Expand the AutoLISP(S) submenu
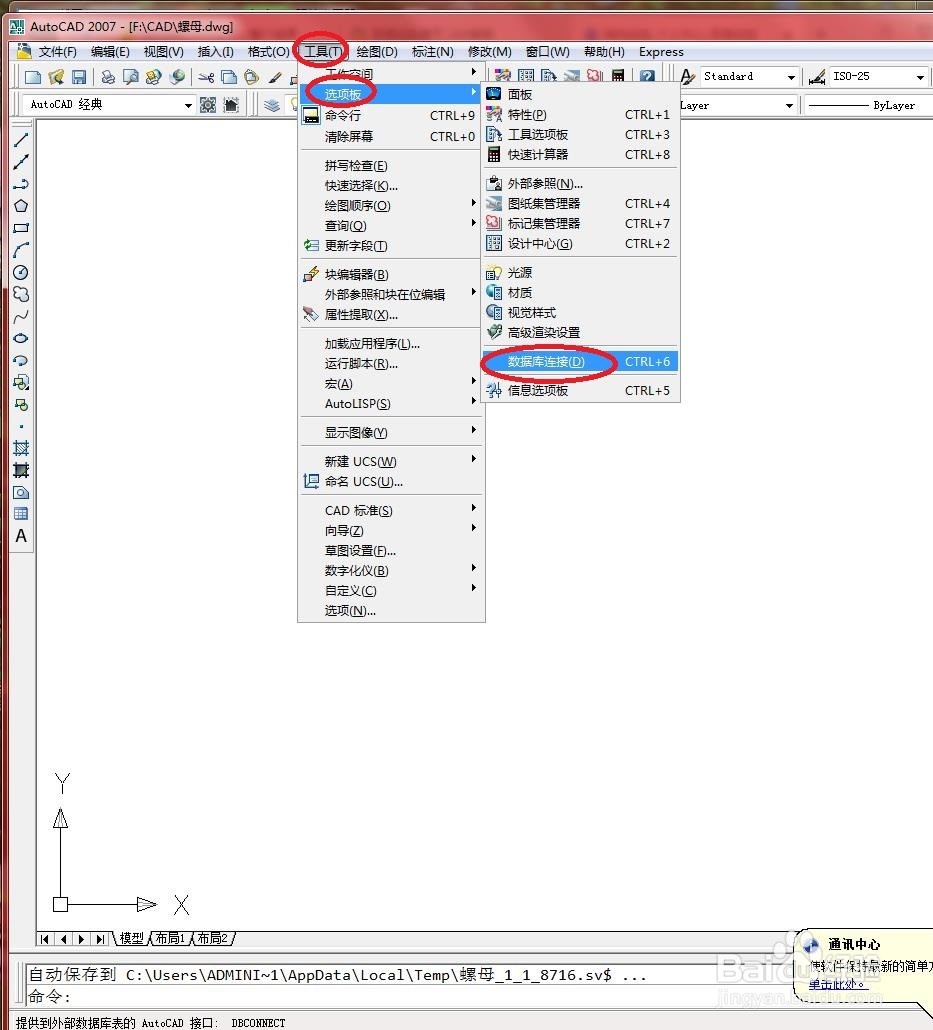The image size is (933, 1030). [392, 403]
